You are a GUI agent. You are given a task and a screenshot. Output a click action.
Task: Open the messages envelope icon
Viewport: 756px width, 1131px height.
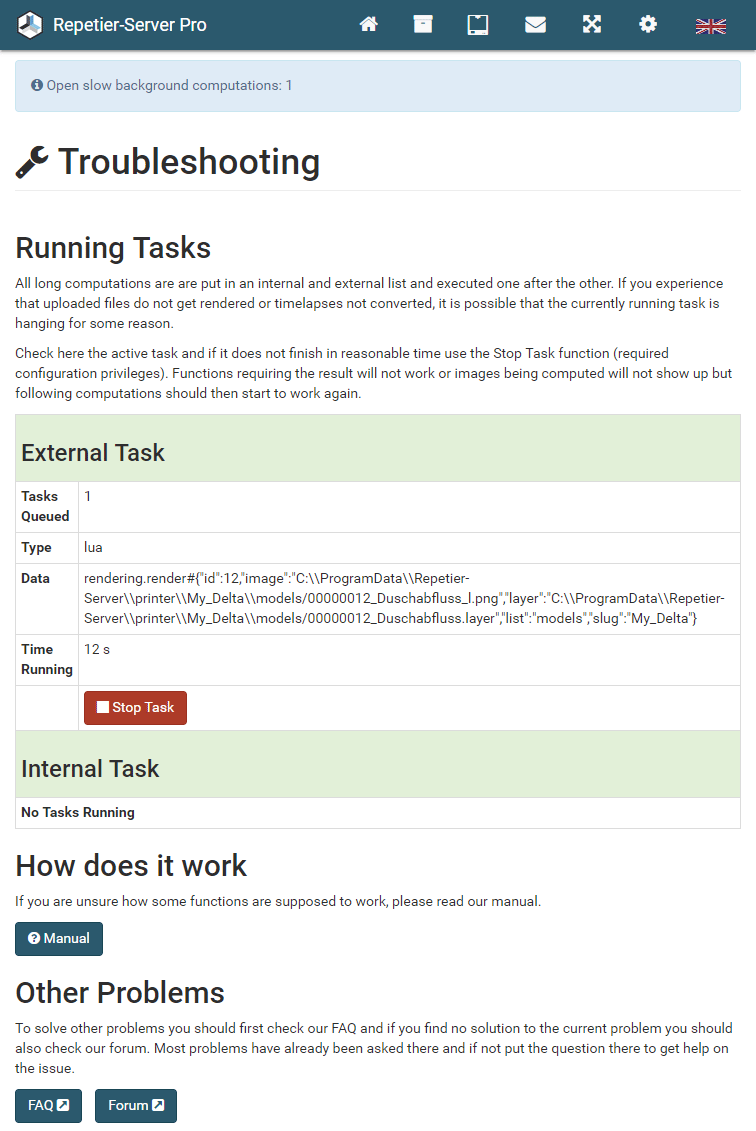click(535, 24)
